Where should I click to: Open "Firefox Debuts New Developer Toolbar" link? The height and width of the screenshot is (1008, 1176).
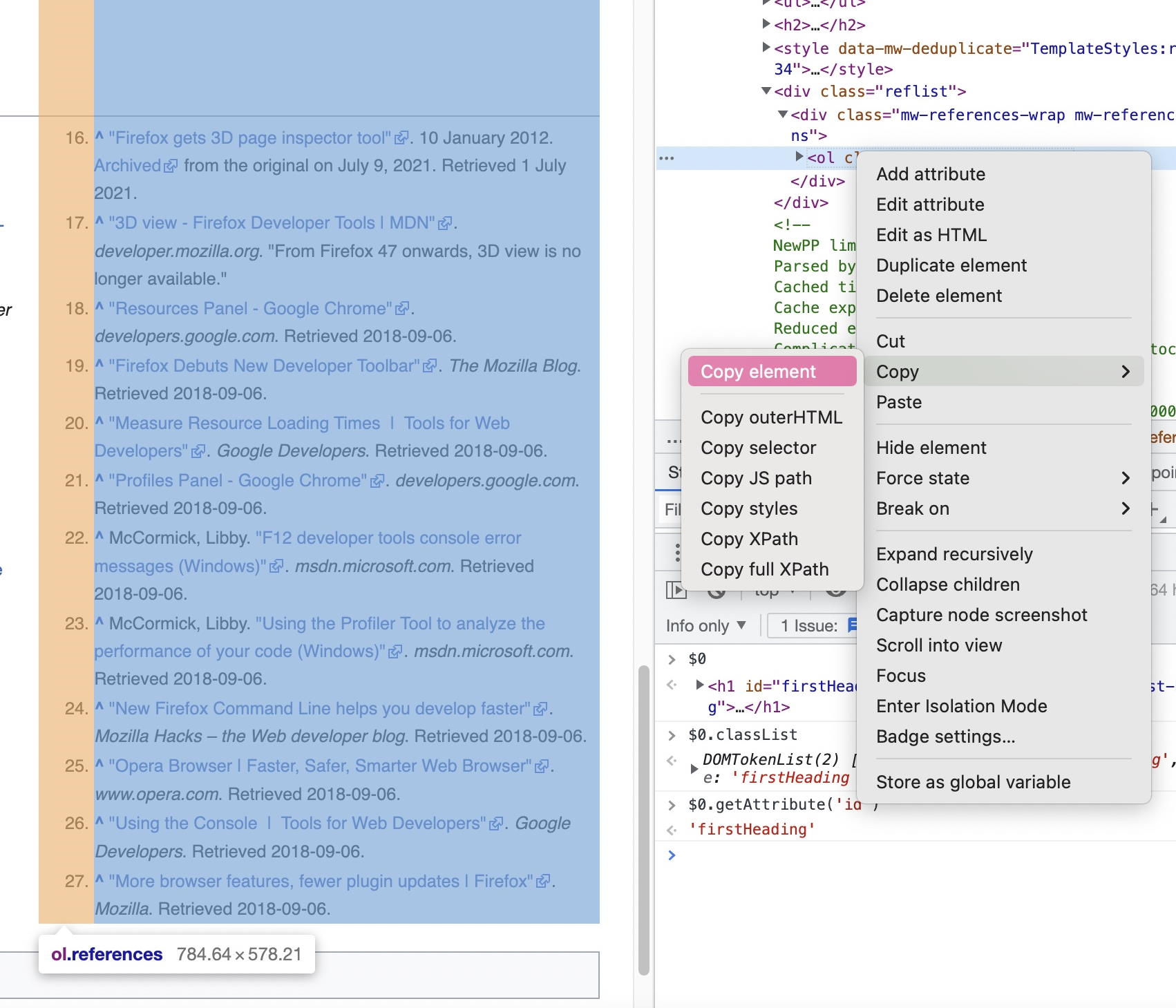tap(273, 366)
